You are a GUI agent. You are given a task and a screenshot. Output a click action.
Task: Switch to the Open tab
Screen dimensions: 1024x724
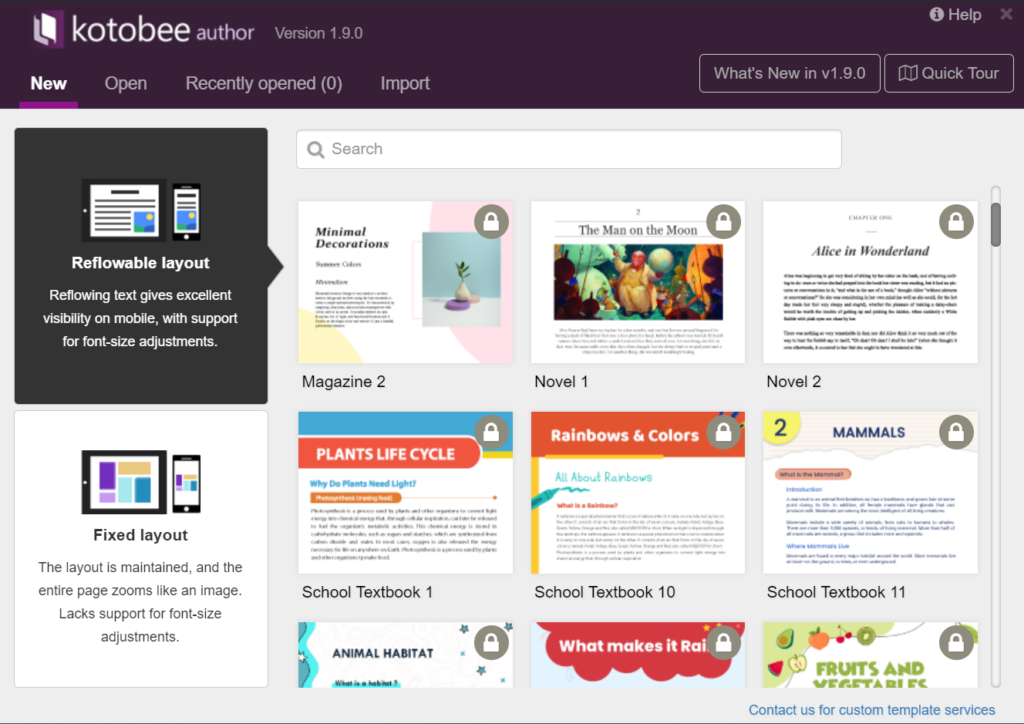coord(125,84)
